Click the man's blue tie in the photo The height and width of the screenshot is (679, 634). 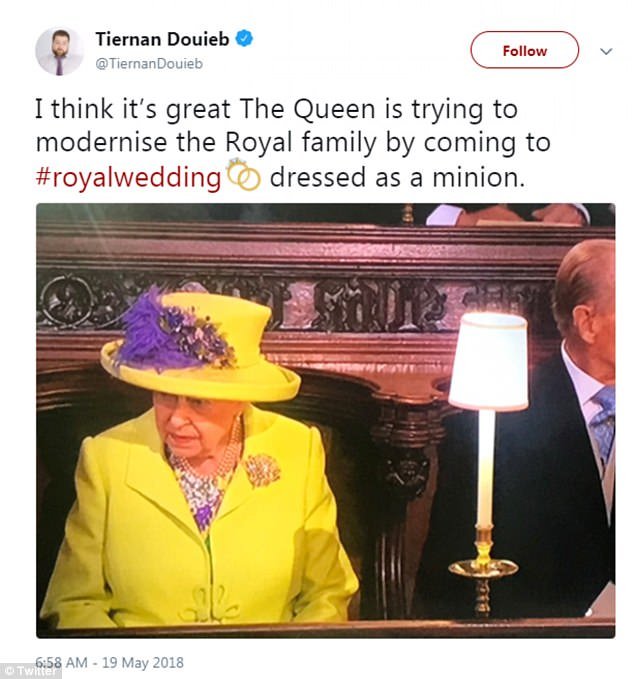pyautogui.click(x=603, y=424)
